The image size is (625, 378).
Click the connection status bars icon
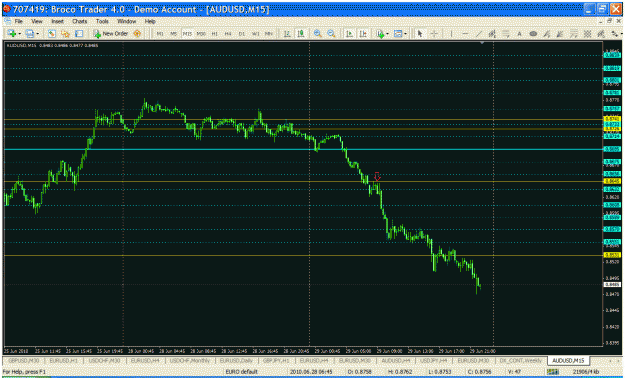tap(553, 372)
